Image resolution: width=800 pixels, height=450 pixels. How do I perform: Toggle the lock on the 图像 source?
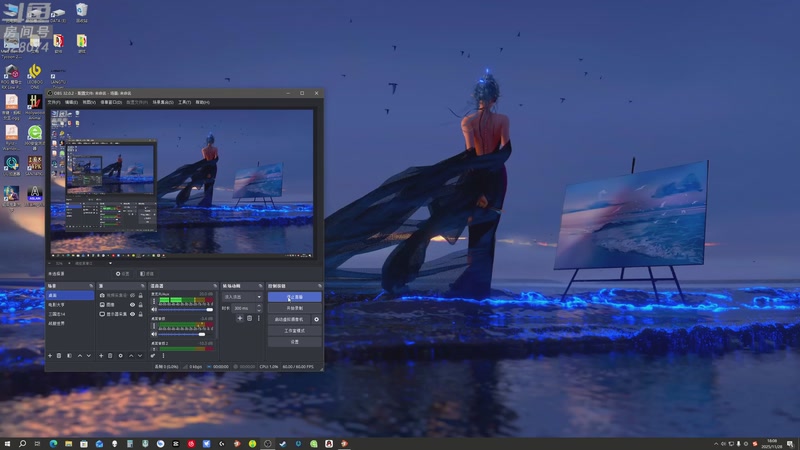pos(141,305)
